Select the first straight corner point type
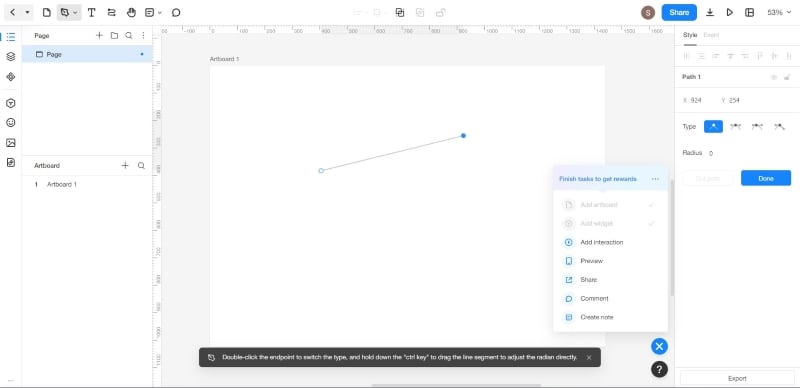 (x=713, y=127)
